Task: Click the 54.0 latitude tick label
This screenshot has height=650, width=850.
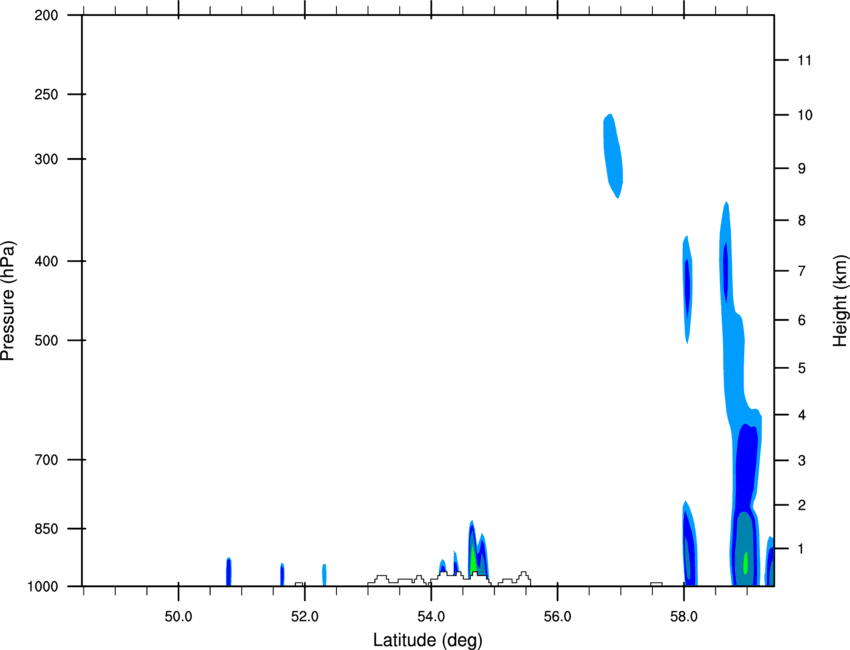Action: pyautogui.click(x=431, y=617)
